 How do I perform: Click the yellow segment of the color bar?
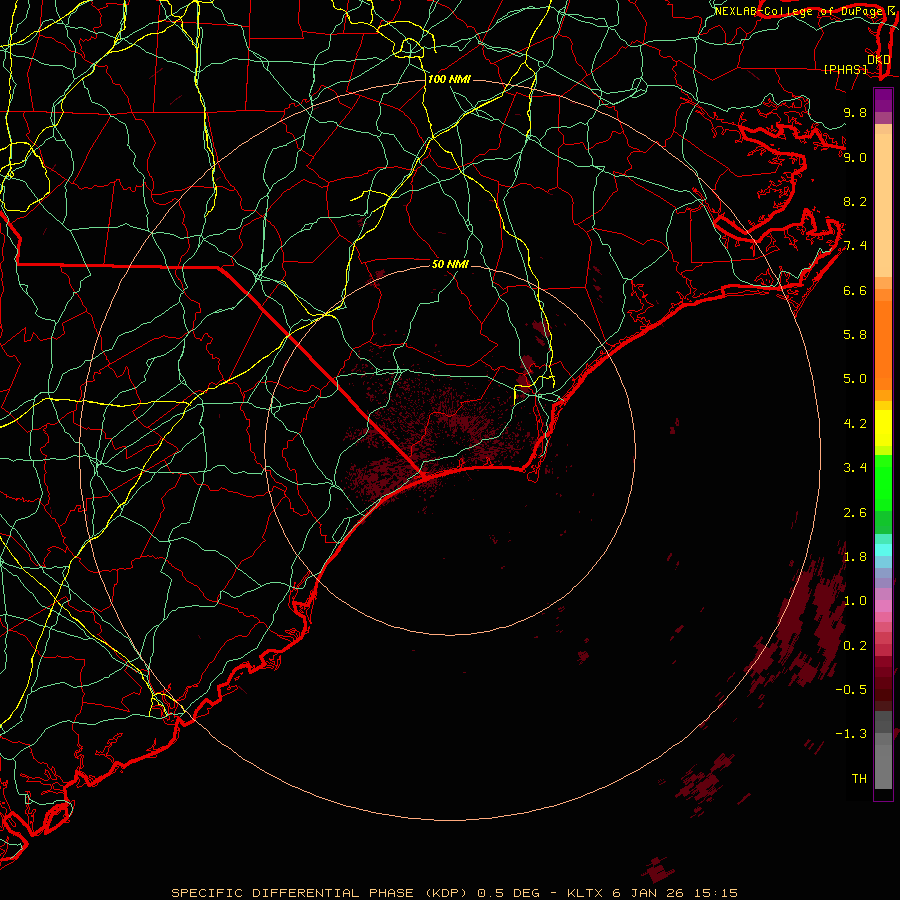pyautogui.click(x=883, y=428)
